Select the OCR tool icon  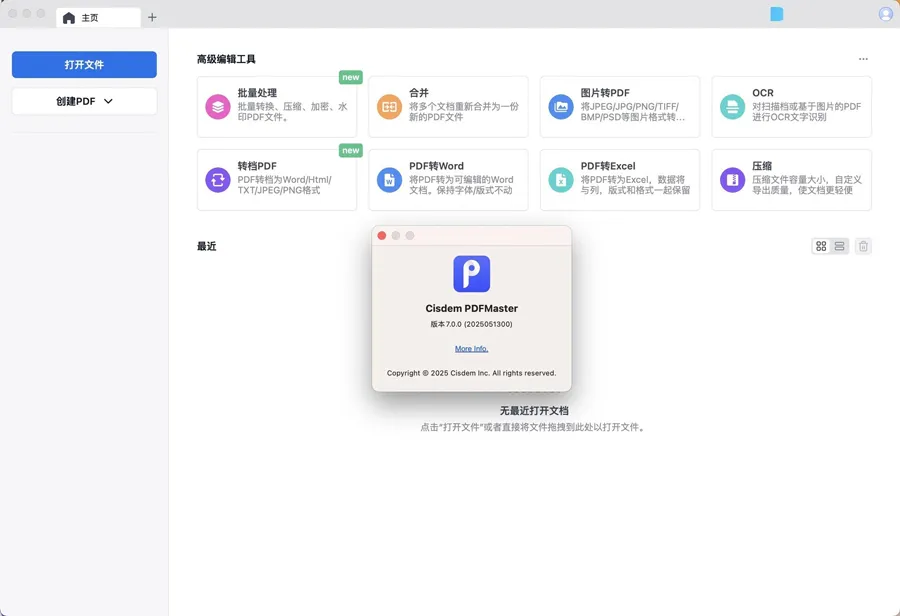point(733,107)
